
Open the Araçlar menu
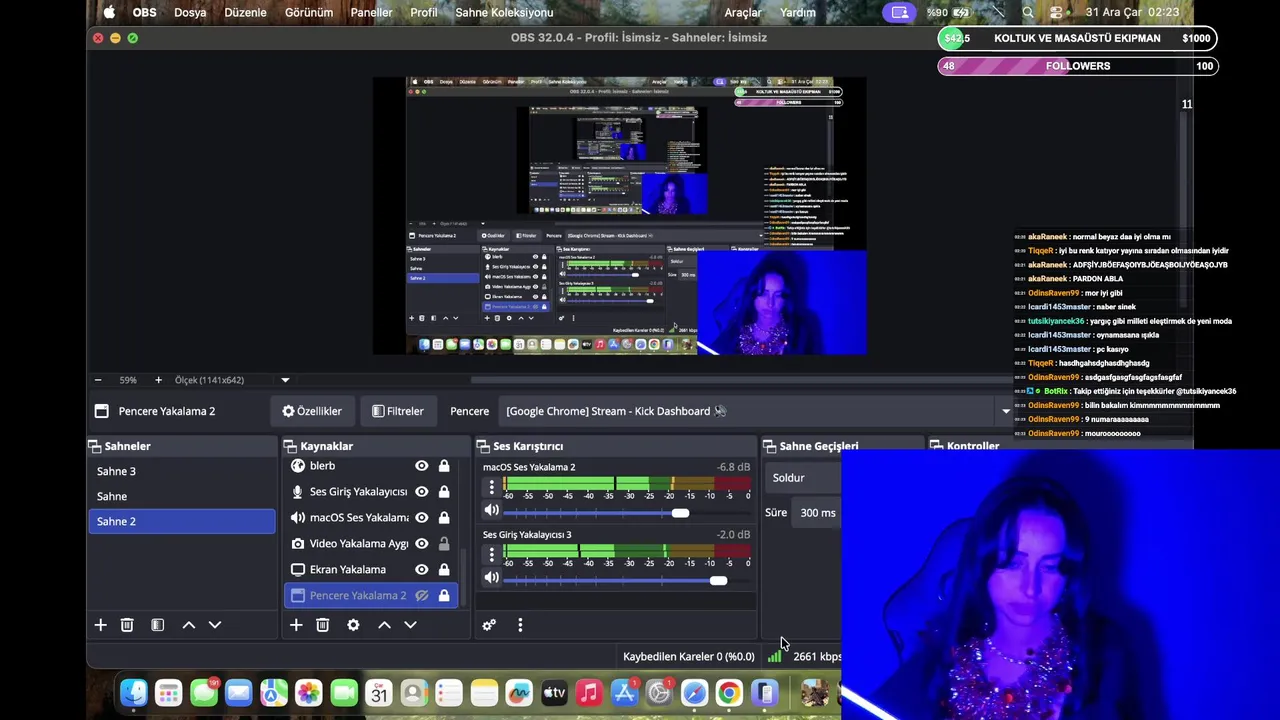coord(743,13)
